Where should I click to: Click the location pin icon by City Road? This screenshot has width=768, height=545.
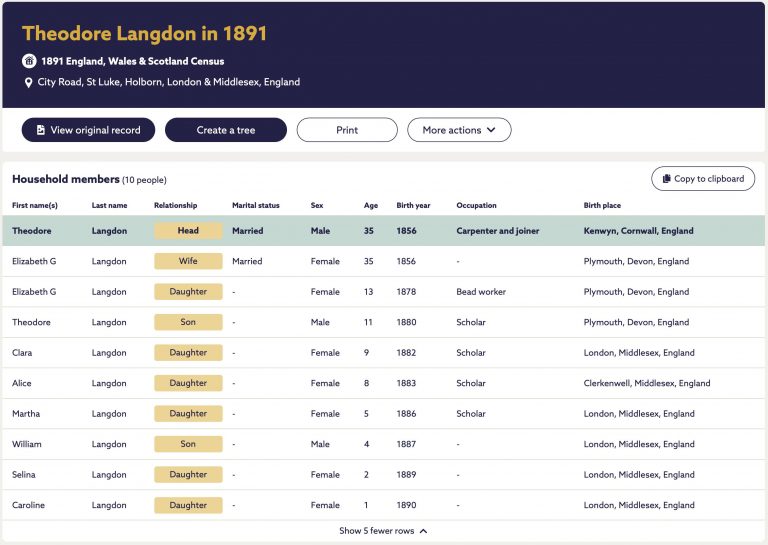[28, 83]
